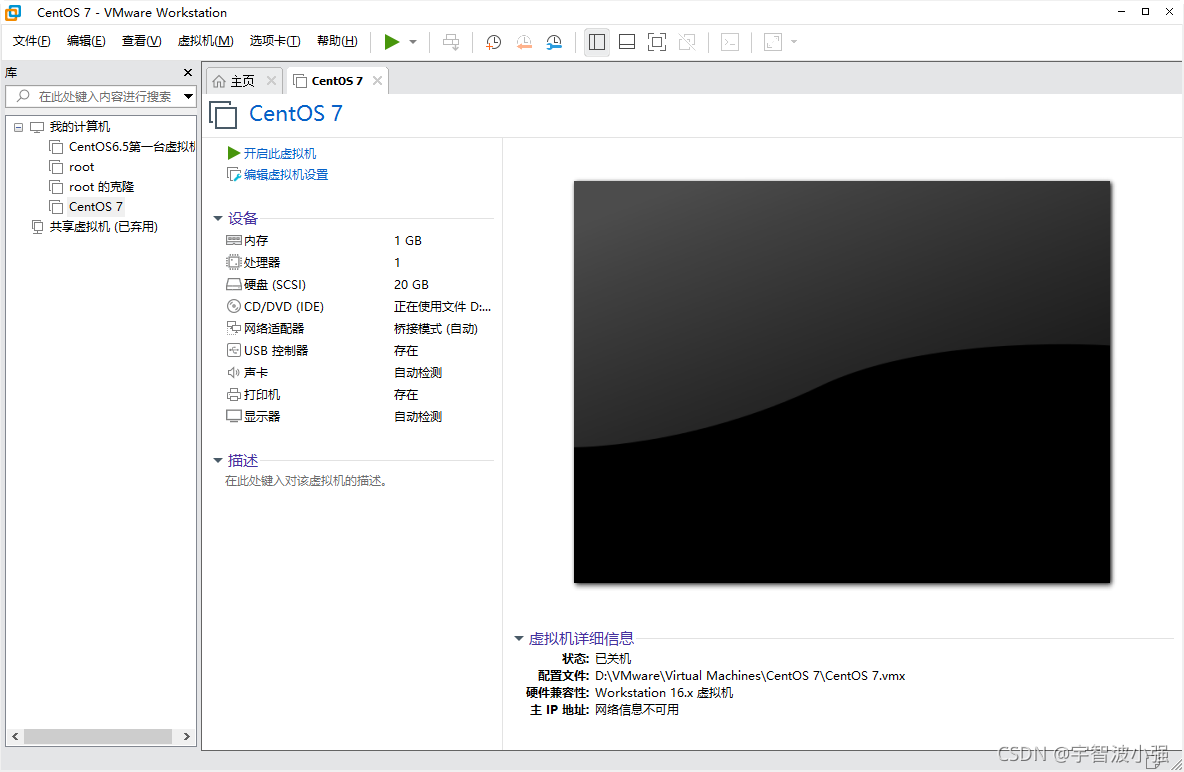Viewport: 1184px width, 772px height.
Task: Collapse the 设备 section
Action: point(218,218)
